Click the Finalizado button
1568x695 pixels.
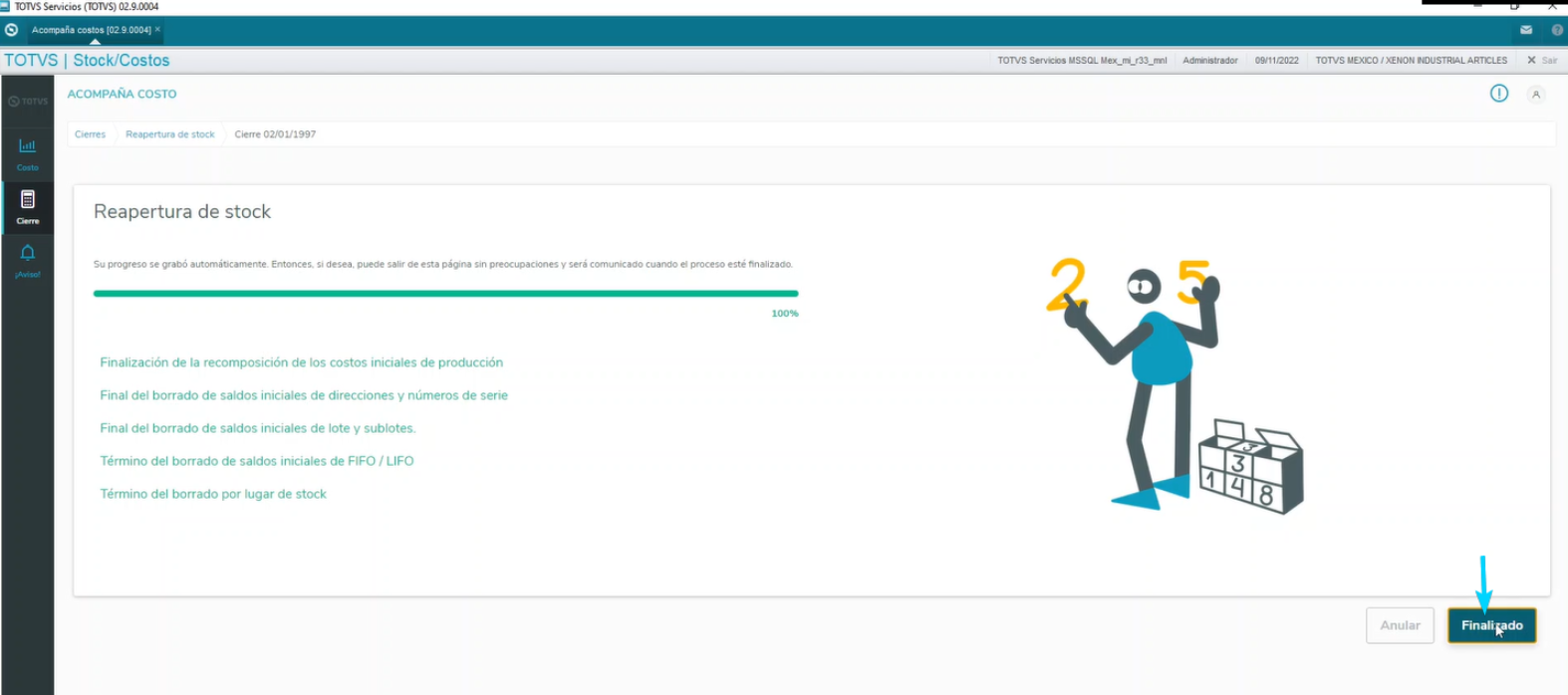pyautogui.click(x=1491, y=625)
